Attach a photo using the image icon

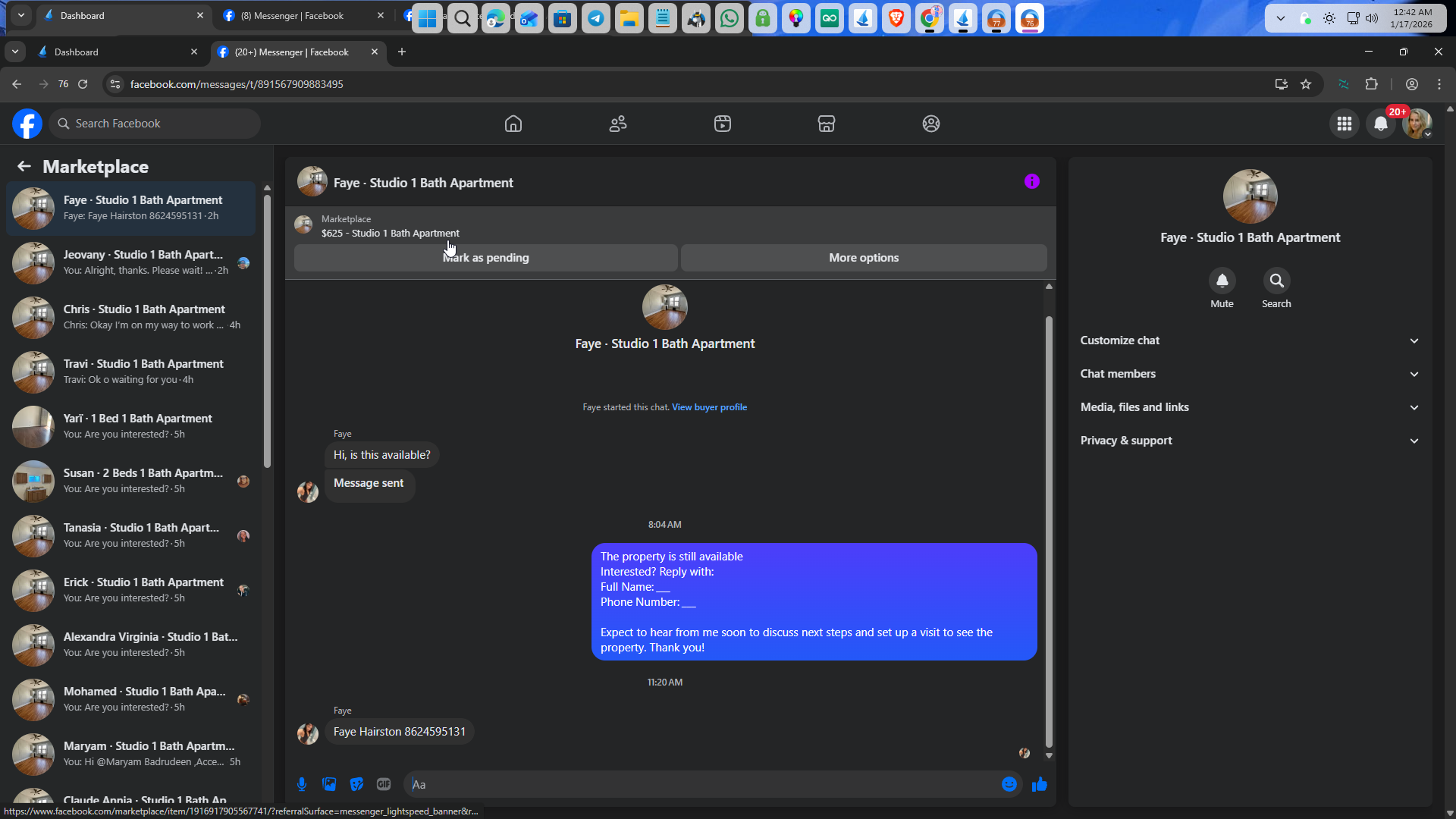click(329, 784)
